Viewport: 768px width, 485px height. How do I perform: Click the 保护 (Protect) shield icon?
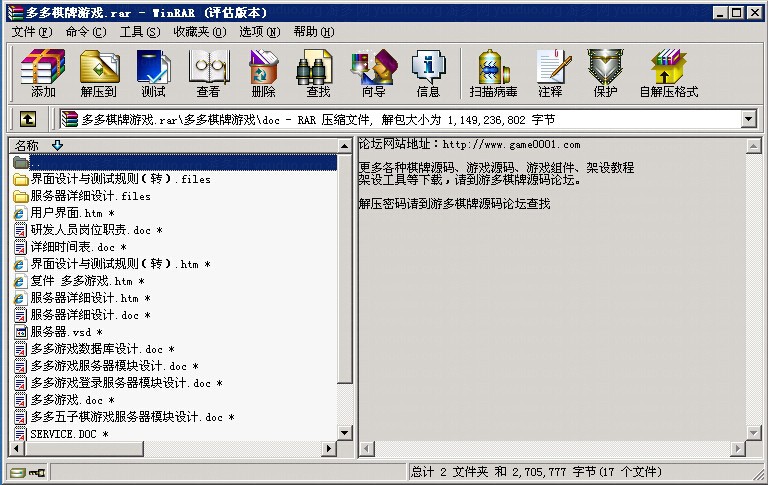pos(605,72)
